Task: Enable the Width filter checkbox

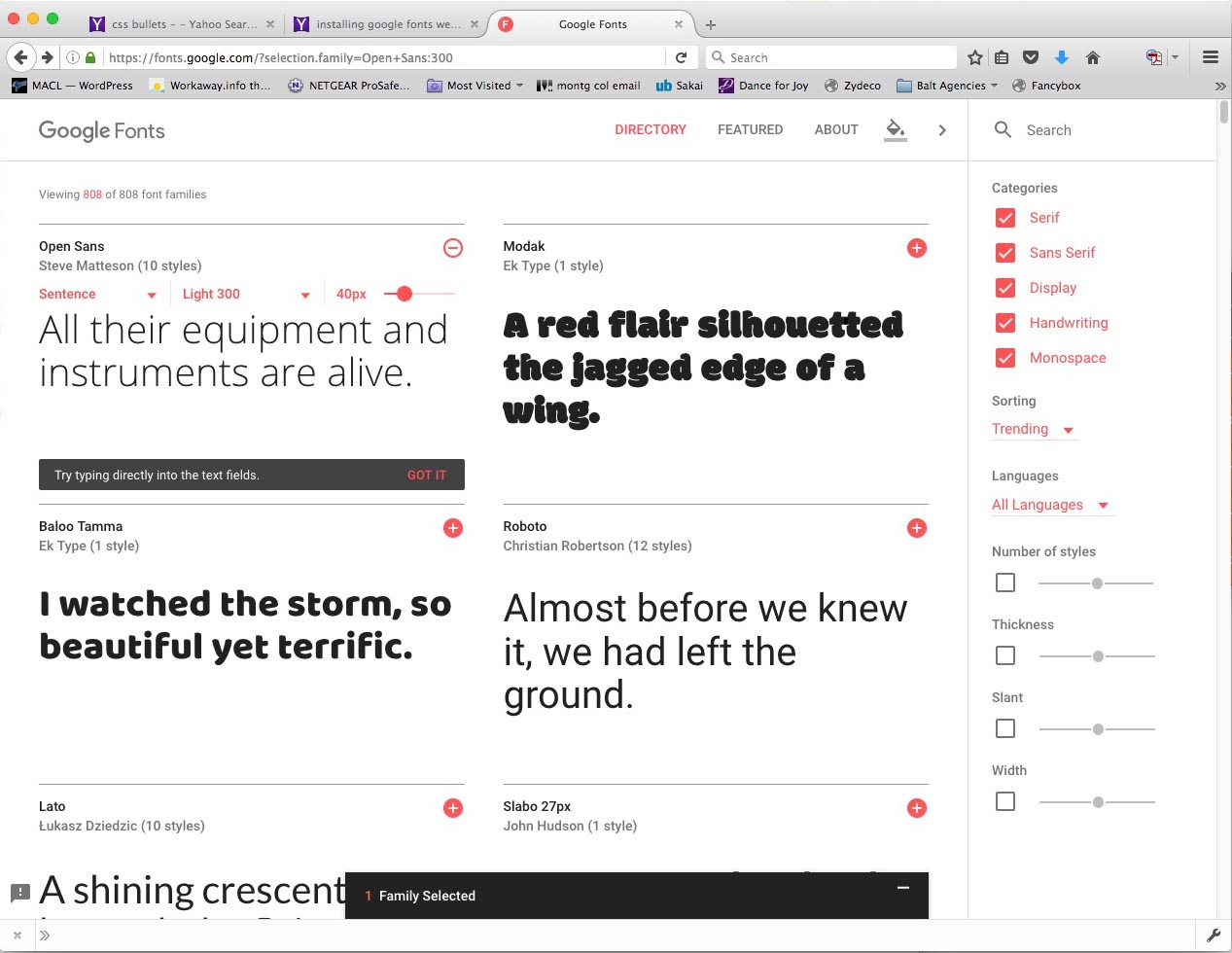Action: (1005, 801)
